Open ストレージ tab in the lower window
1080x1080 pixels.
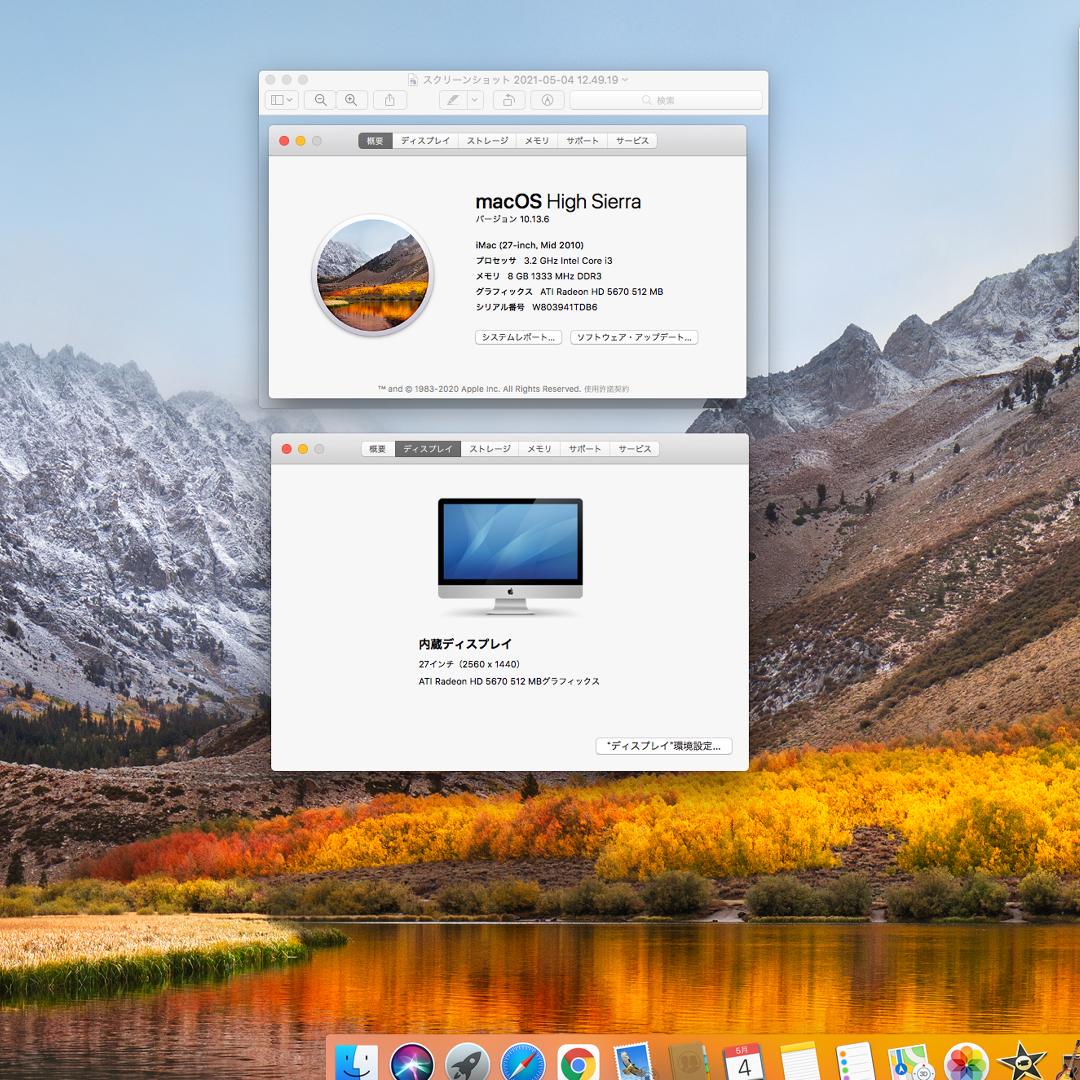tap(490, 449)
